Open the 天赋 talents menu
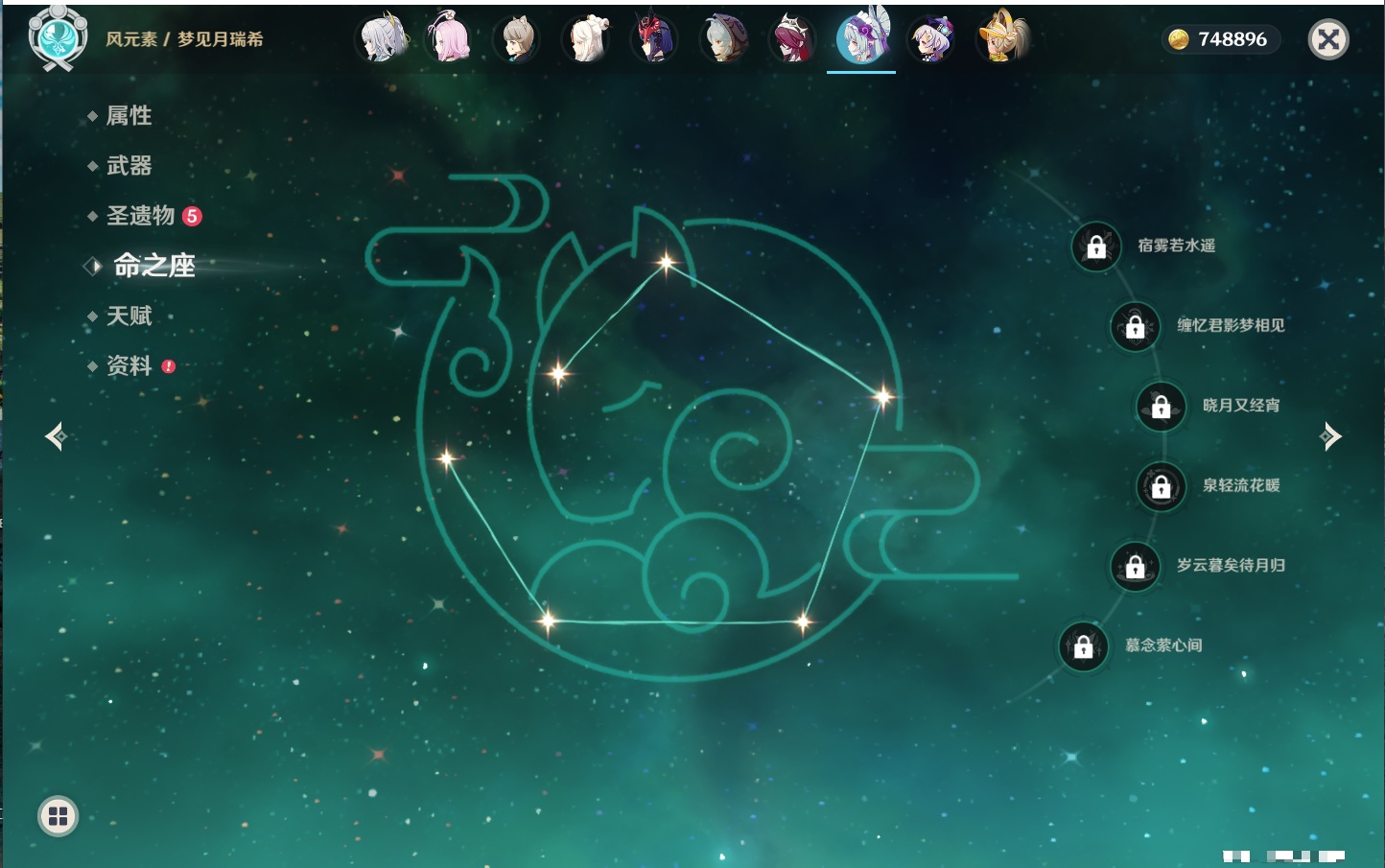The height and width of the screenshot is (868, 1385). tap(129, 316)
